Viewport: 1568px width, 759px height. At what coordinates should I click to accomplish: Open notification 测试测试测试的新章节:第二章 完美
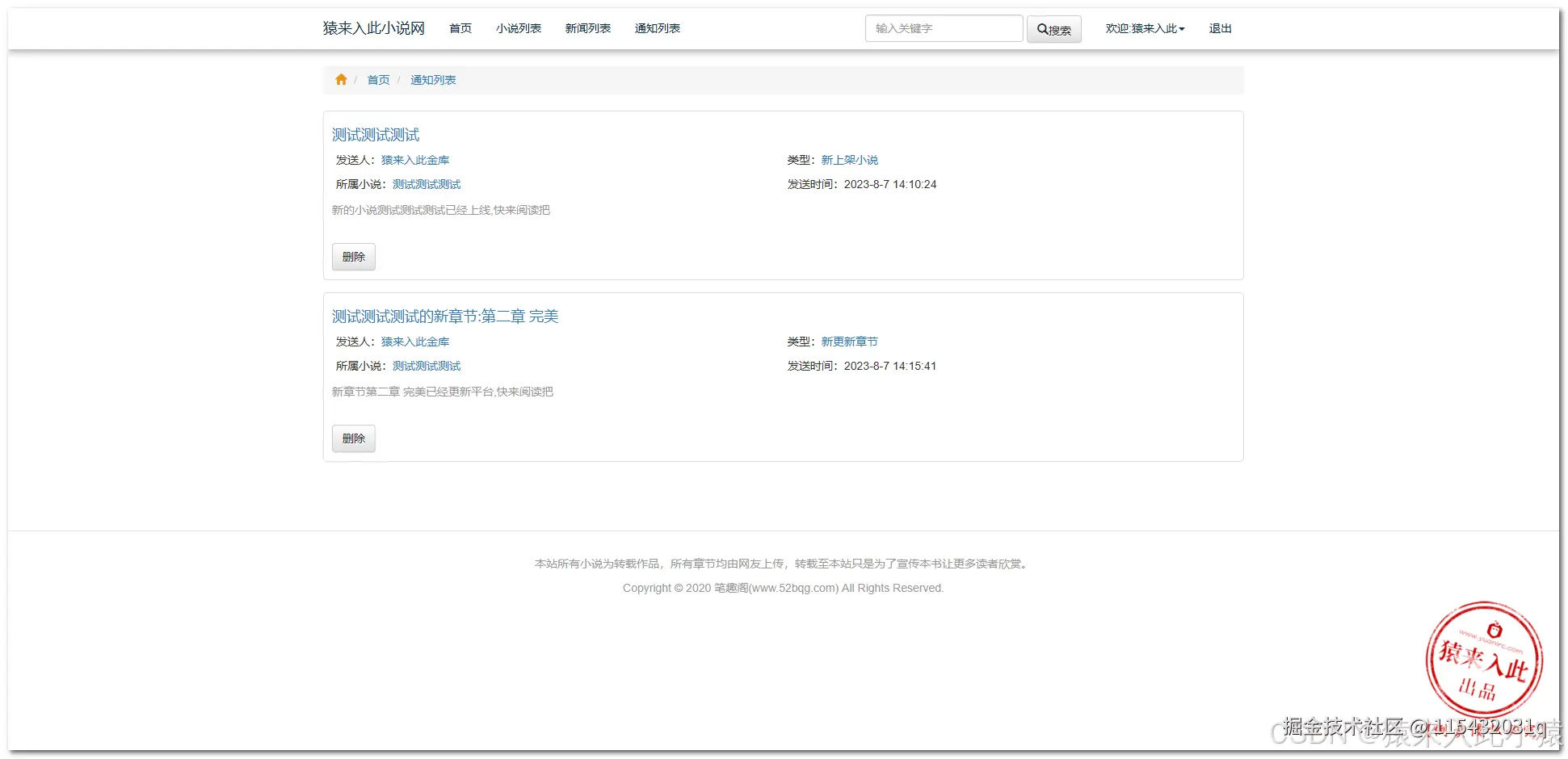[x=445, y=317]
